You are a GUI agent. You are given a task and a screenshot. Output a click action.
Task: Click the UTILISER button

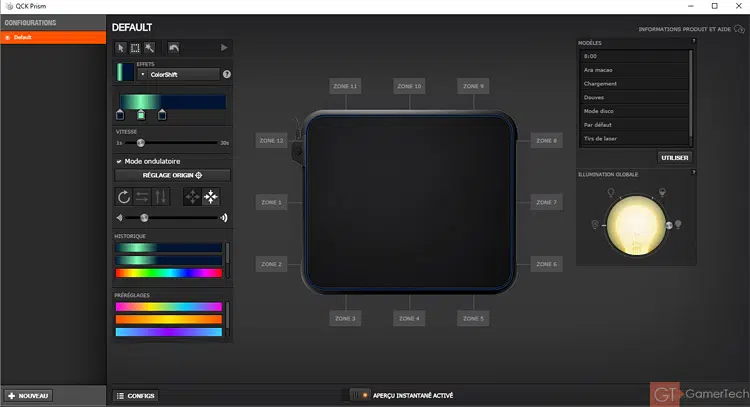[674, 157]
